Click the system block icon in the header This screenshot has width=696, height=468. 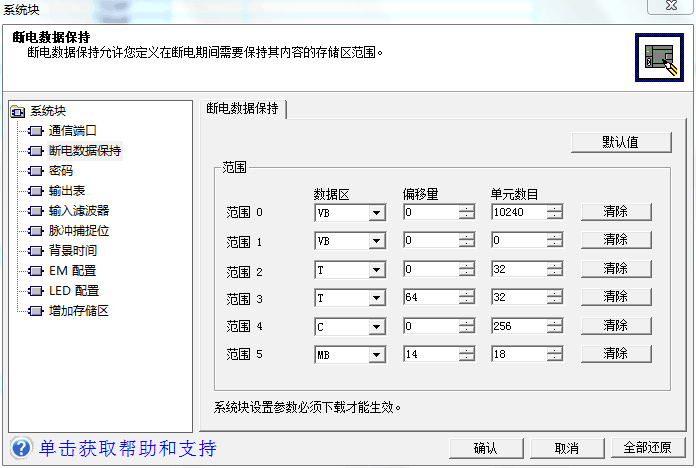pyautogui.click(x=660, y=59)
